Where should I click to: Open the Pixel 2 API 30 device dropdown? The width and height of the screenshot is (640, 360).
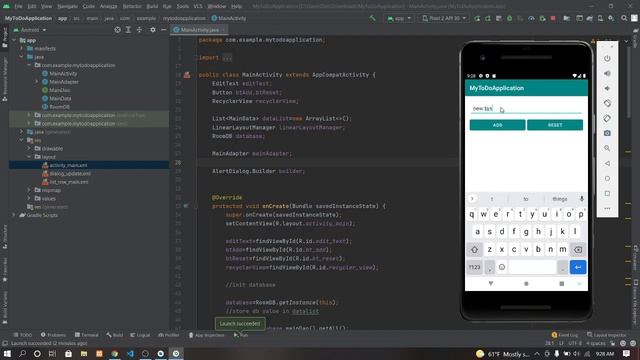(x=444, y=18)
